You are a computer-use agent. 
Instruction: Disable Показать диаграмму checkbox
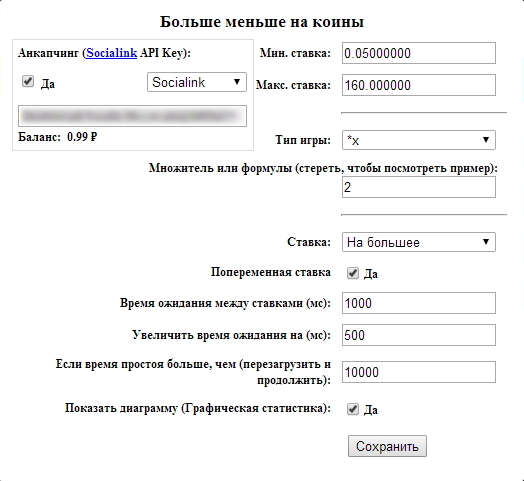[353, 409]
